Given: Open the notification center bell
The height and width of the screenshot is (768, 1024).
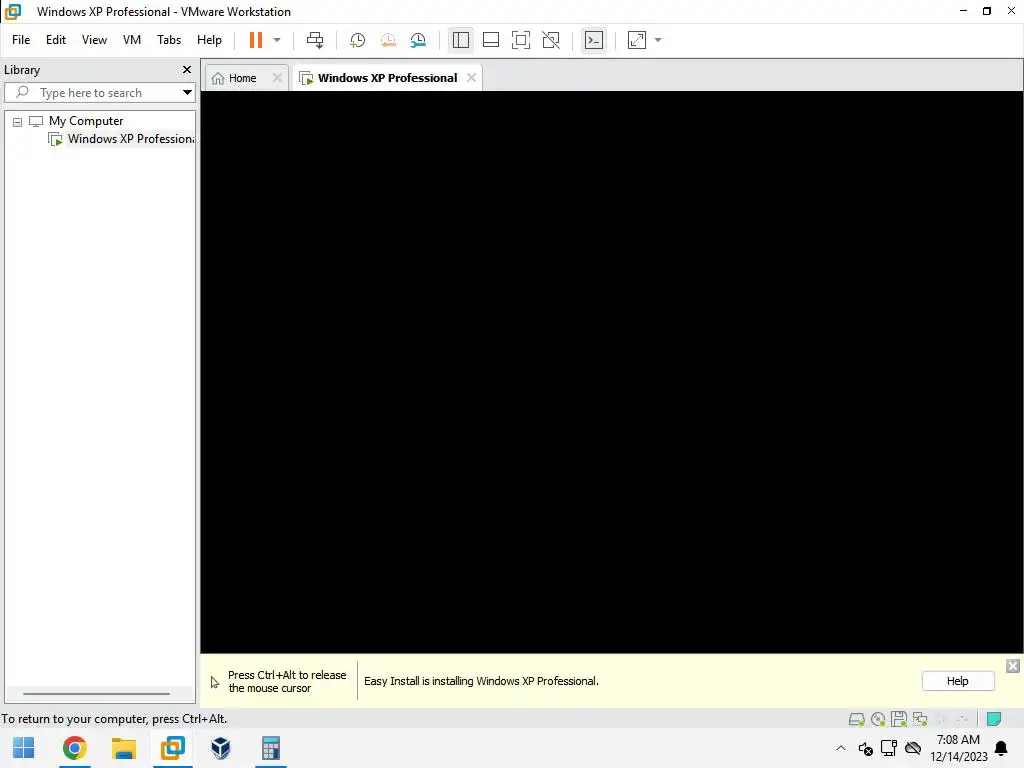Looking at the screenshot, I should [1000, 748].
